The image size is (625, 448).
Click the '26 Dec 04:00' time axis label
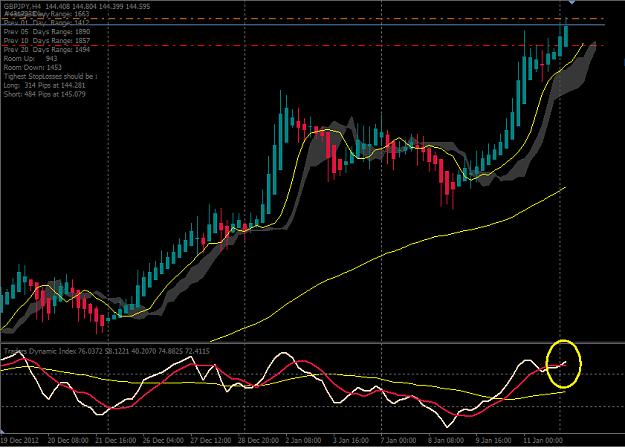[163, 440]
